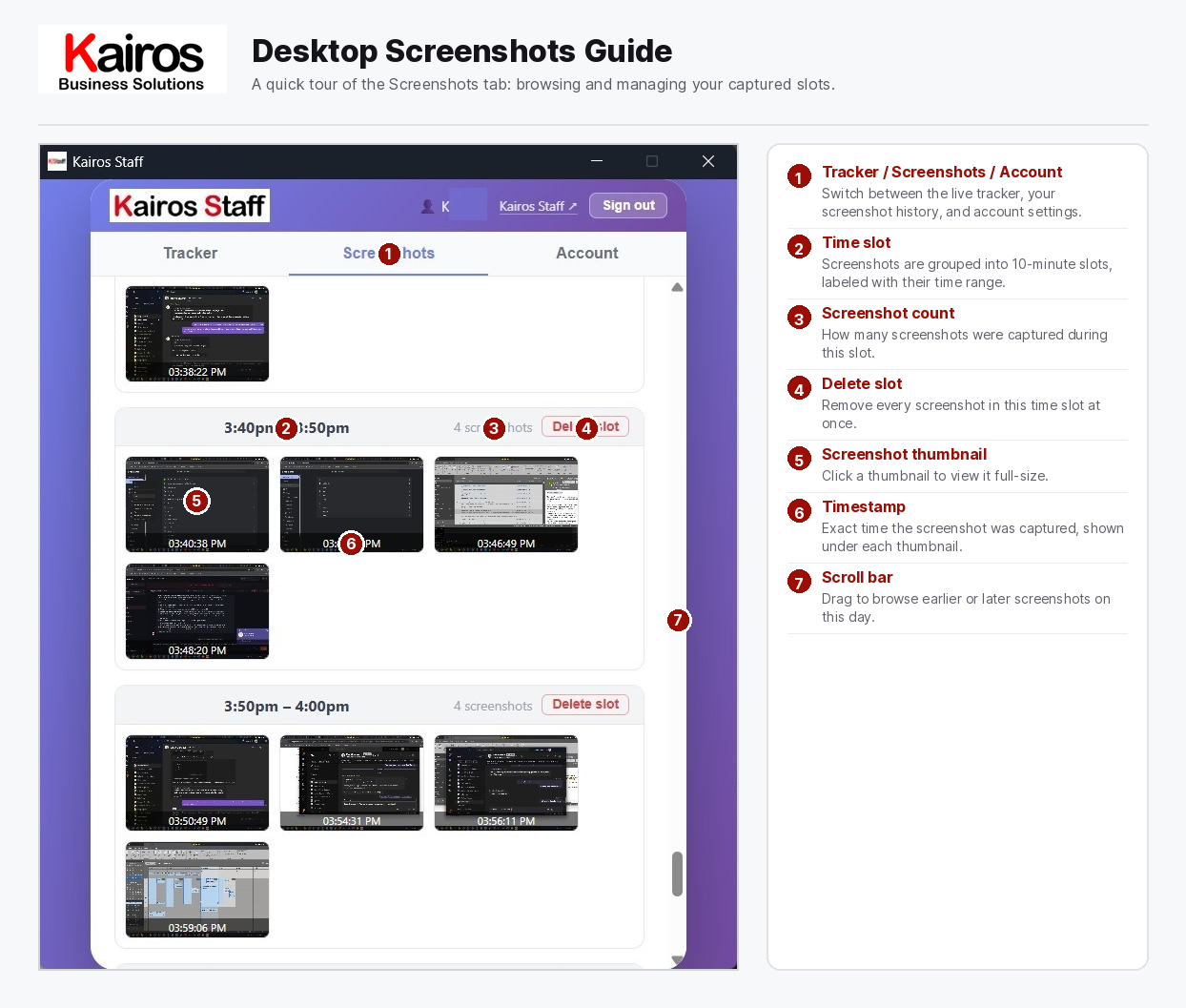Delete the 3:50pm – 4:00pm slot

click(585, 704)
